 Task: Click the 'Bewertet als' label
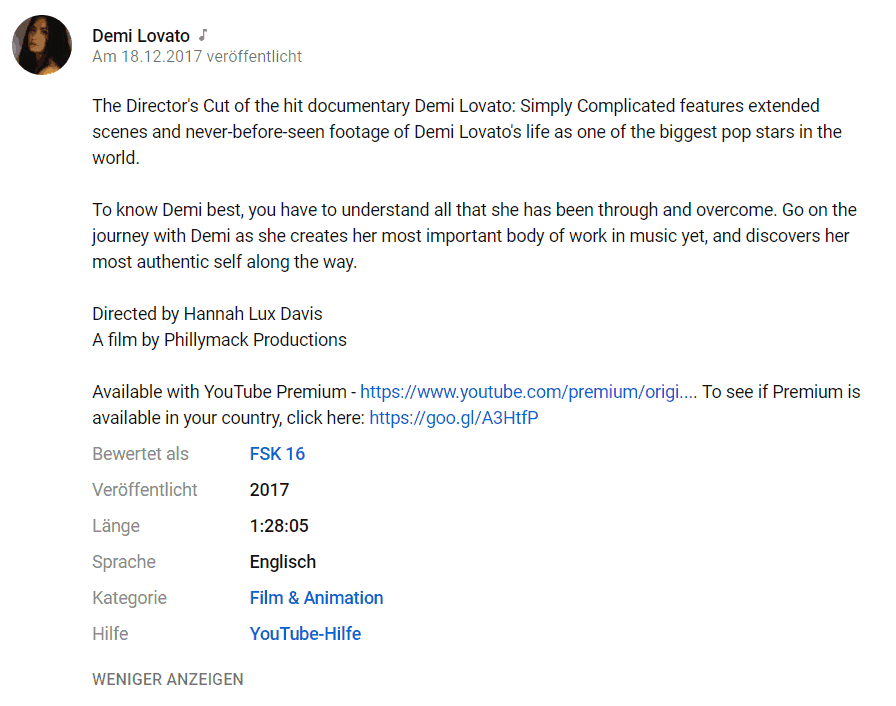[x=141, y=454]
